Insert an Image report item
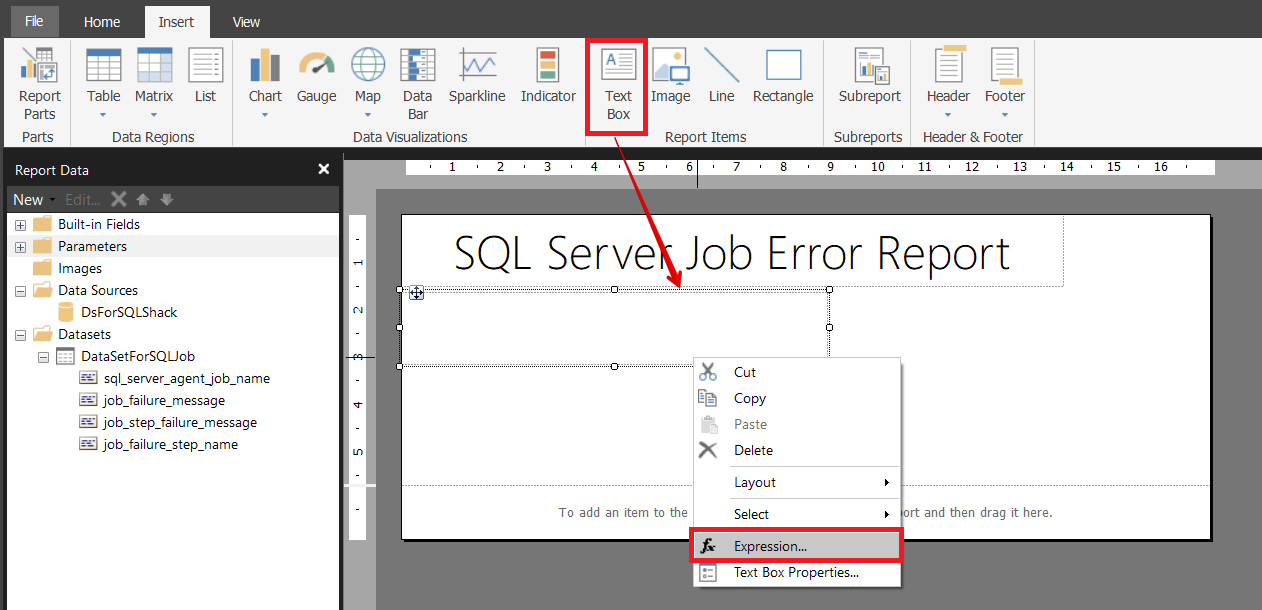The height and width of the screenshot is (610, 1262). click(670, 76)
